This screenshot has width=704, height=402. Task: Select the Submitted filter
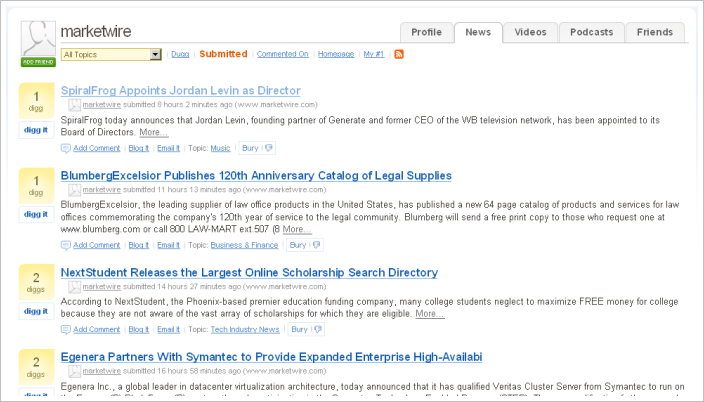coord(223,54)
